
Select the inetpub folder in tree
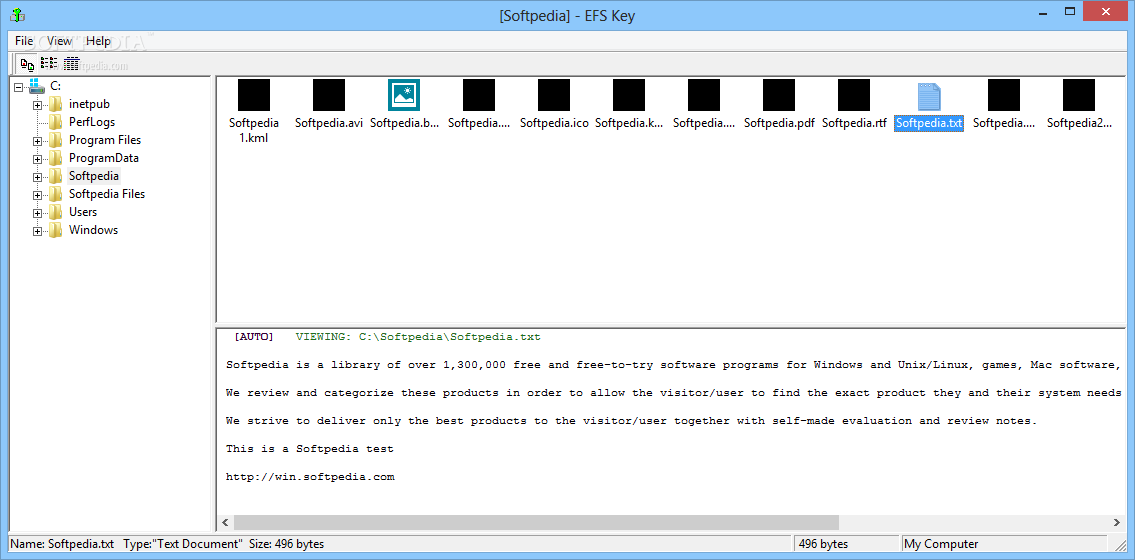89,104
